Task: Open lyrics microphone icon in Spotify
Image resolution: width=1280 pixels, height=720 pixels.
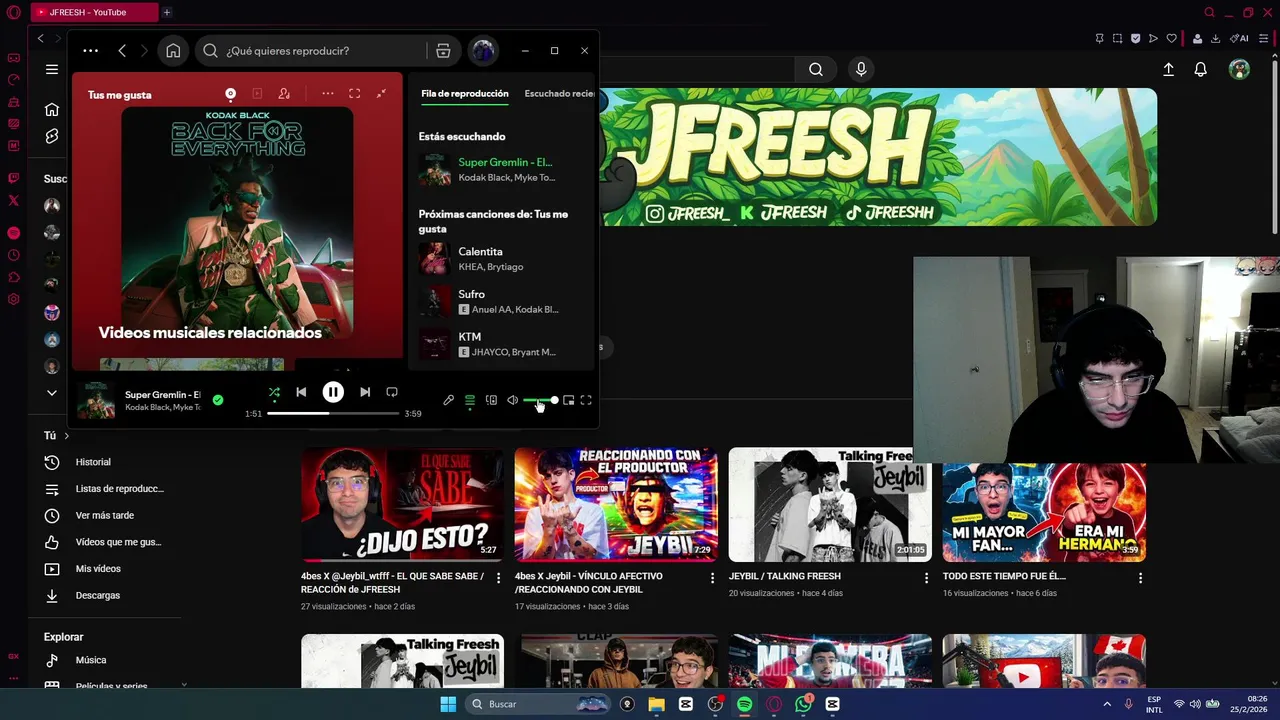Action: tap(448, 400)
